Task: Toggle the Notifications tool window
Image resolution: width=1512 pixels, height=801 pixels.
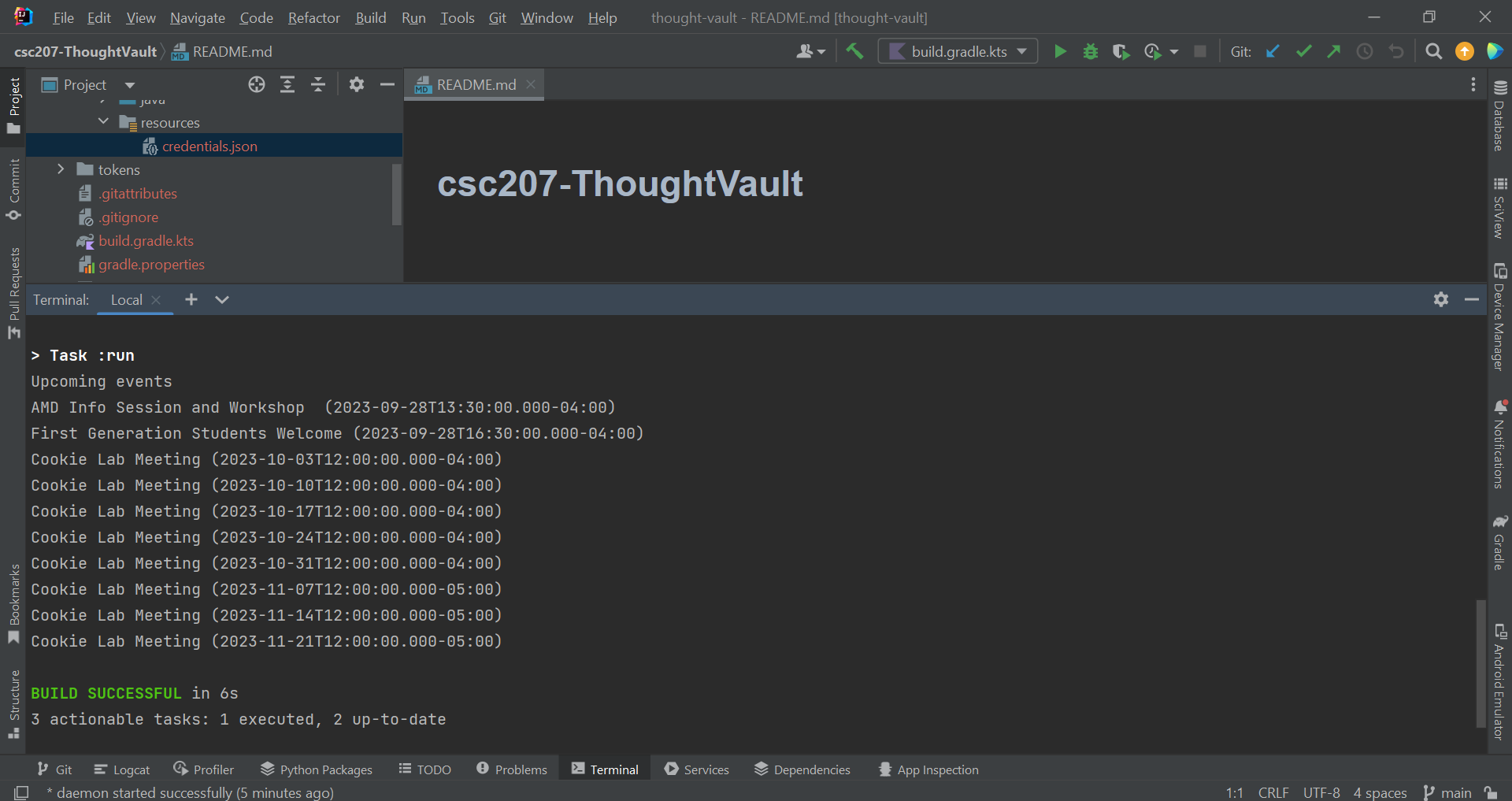Action: 1499,444
